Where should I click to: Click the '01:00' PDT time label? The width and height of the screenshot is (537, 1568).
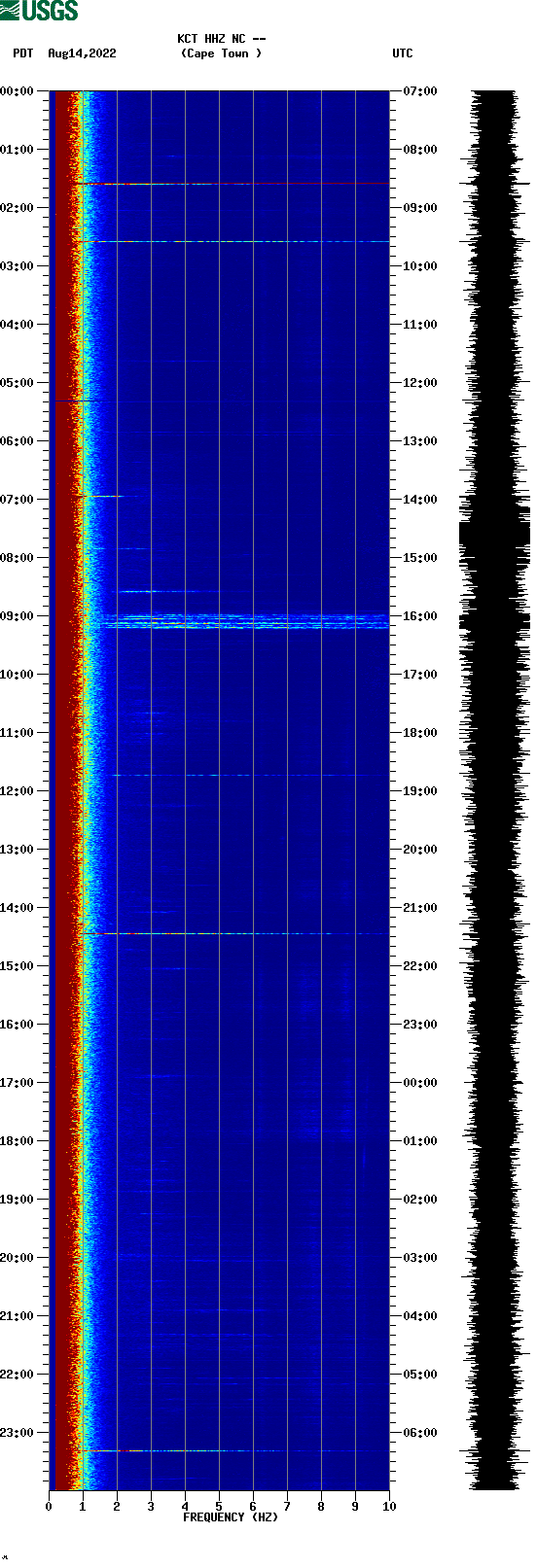pos(17,150)
